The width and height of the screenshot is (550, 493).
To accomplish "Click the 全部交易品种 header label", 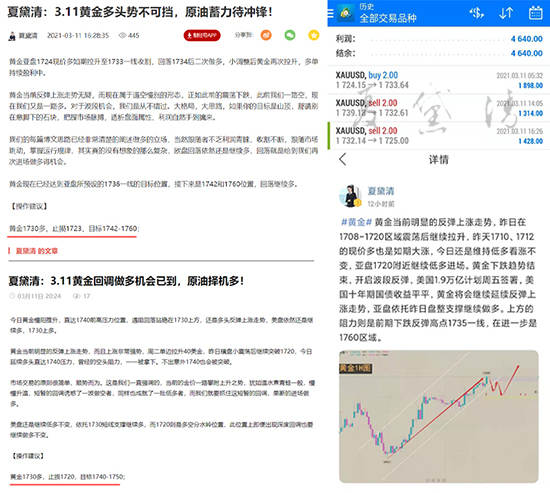I will (388, 18).
